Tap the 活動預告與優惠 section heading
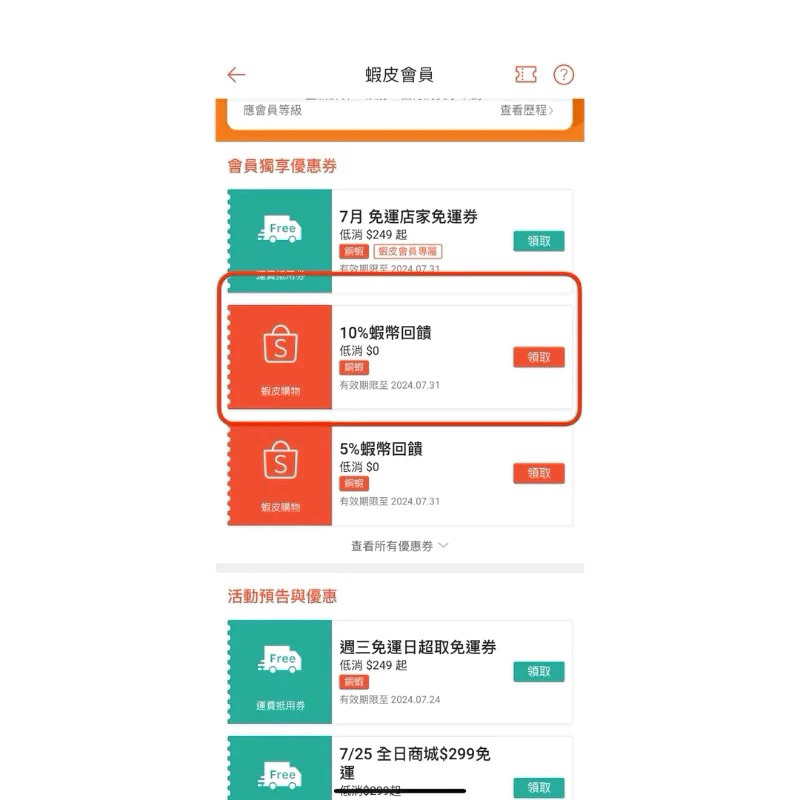The height and width of the screenshot is (800, 800). click(x=282, y=596)
